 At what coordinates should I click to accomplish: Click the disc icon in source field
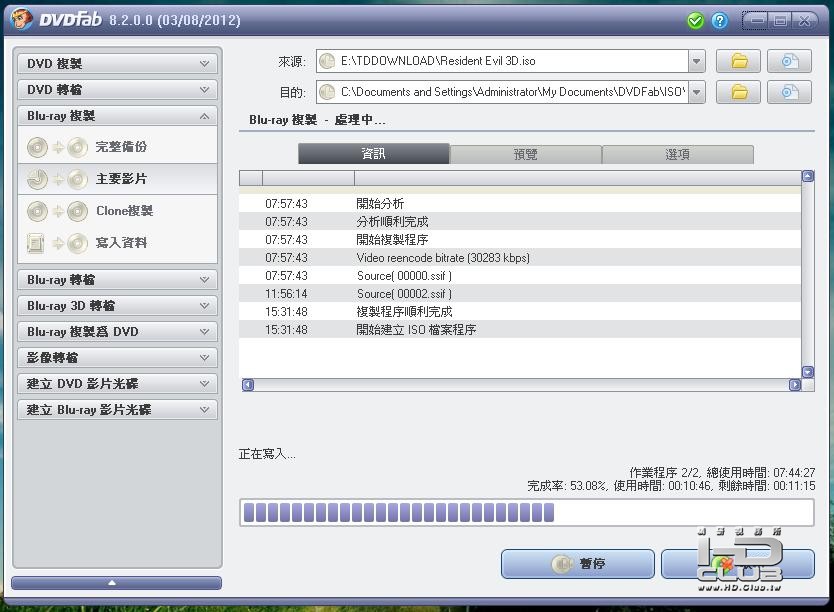coord(327,61)
